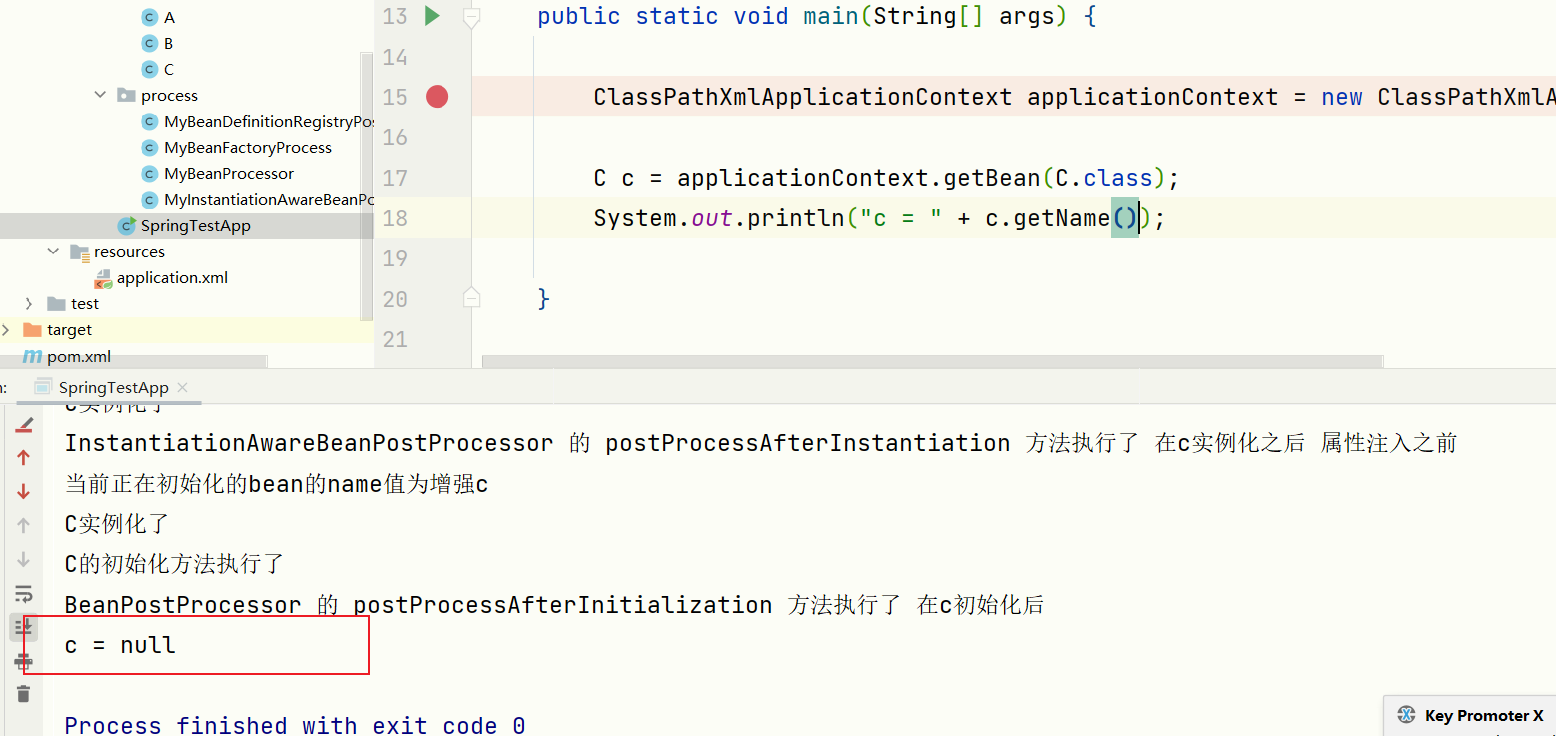Viewport: 1556px width, 736px height.
Task: Select the test folder icon
Action: (x=56, y=303)
